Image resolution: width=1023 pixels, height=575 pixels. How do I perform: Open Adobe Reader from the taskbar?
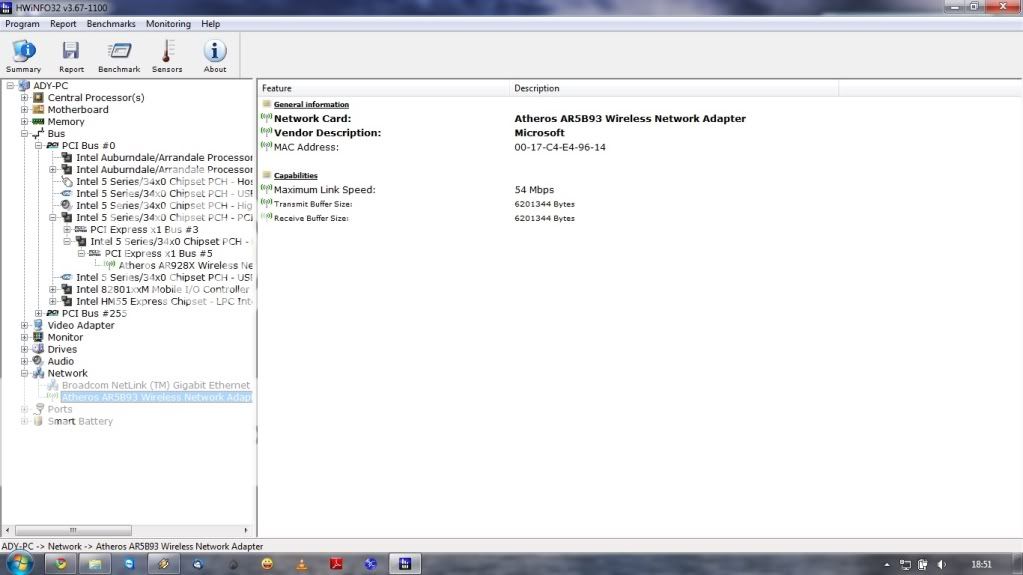[337, 564]
